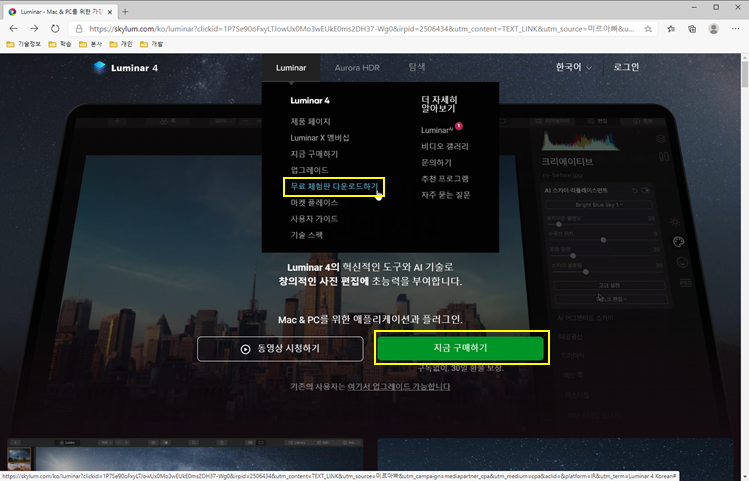Click the user profile avatar icon
The image size is (749, 481).
(x=714, y=29)
